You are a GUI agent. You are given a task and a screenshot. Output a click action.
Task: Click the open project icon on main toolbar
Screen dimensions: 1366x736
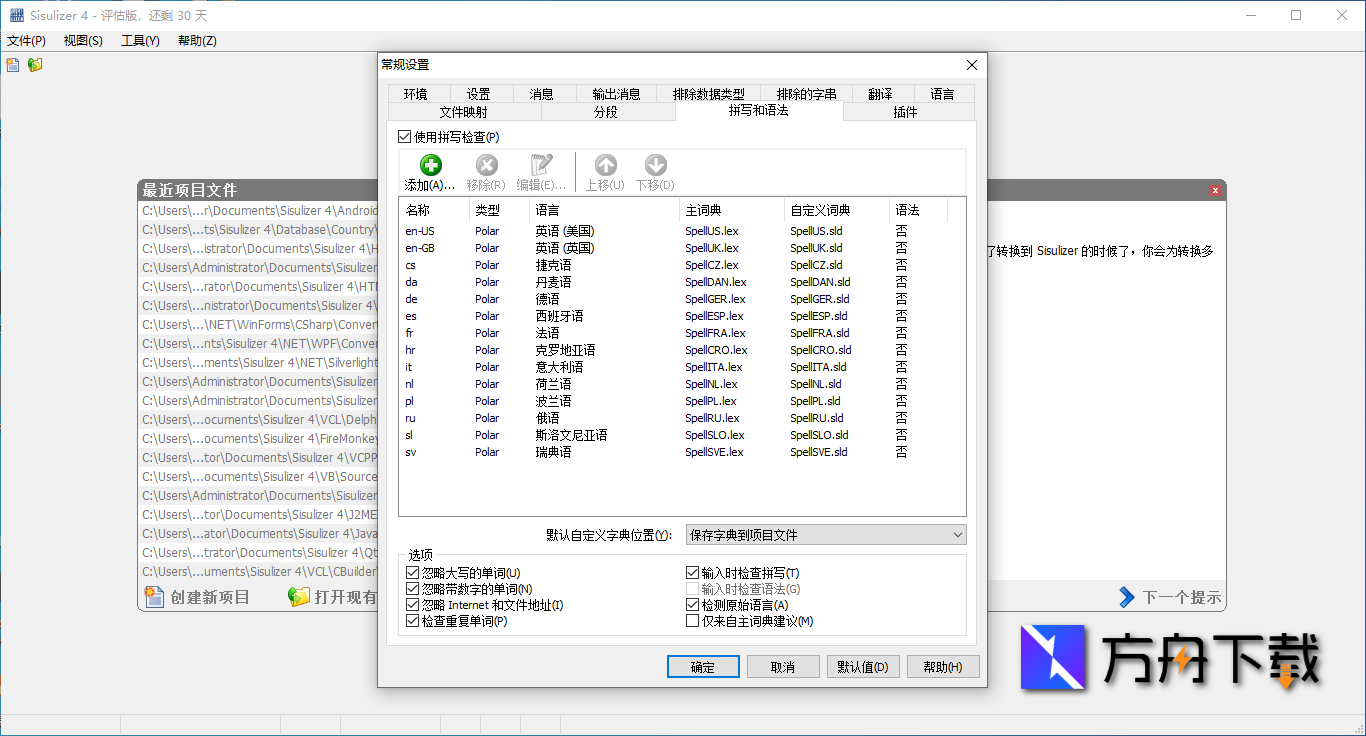coord(35,63)
